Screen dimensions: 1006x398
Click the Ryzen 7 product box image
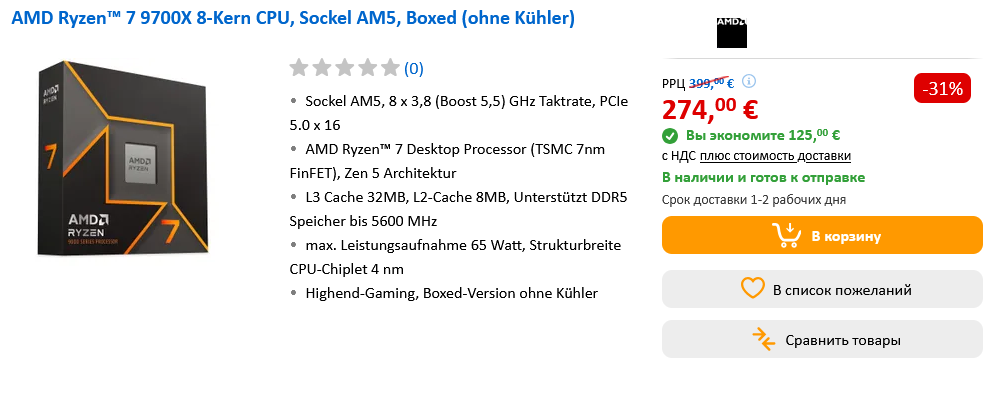[x=123, y=159]
